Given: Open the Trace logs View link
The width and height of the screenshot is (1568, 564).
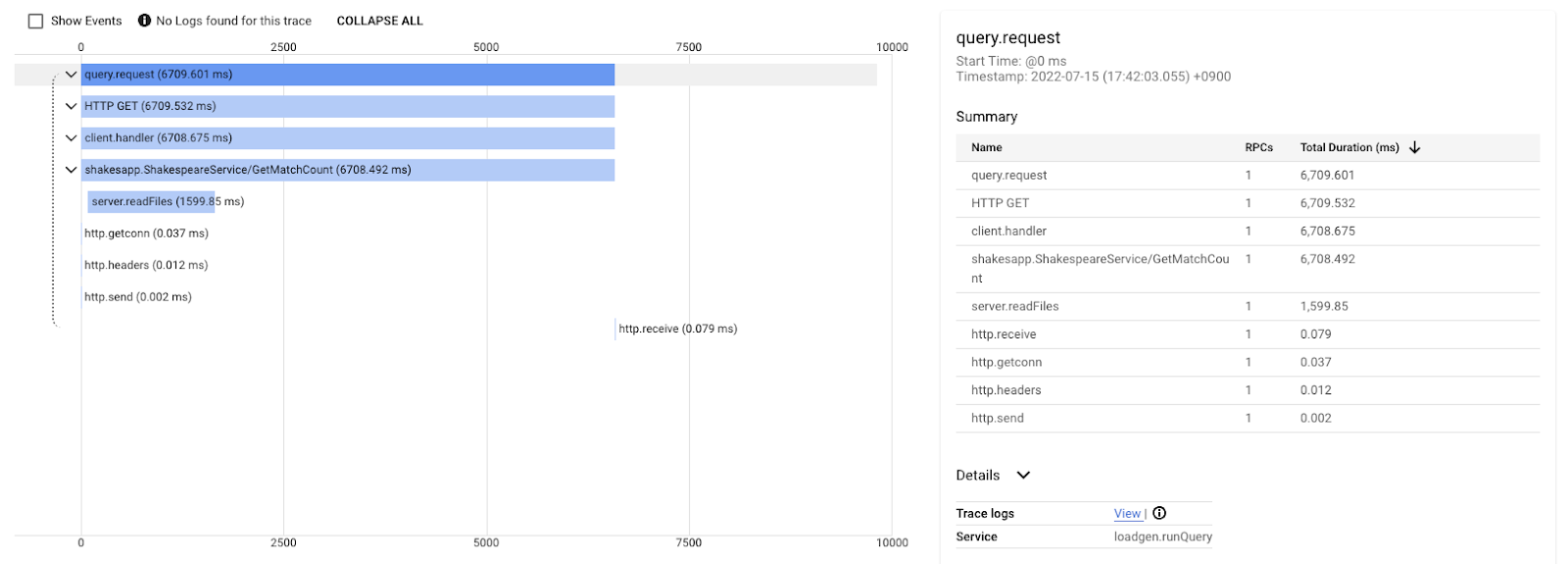Looking at the screenshot, I should (x=1127, y=514).
